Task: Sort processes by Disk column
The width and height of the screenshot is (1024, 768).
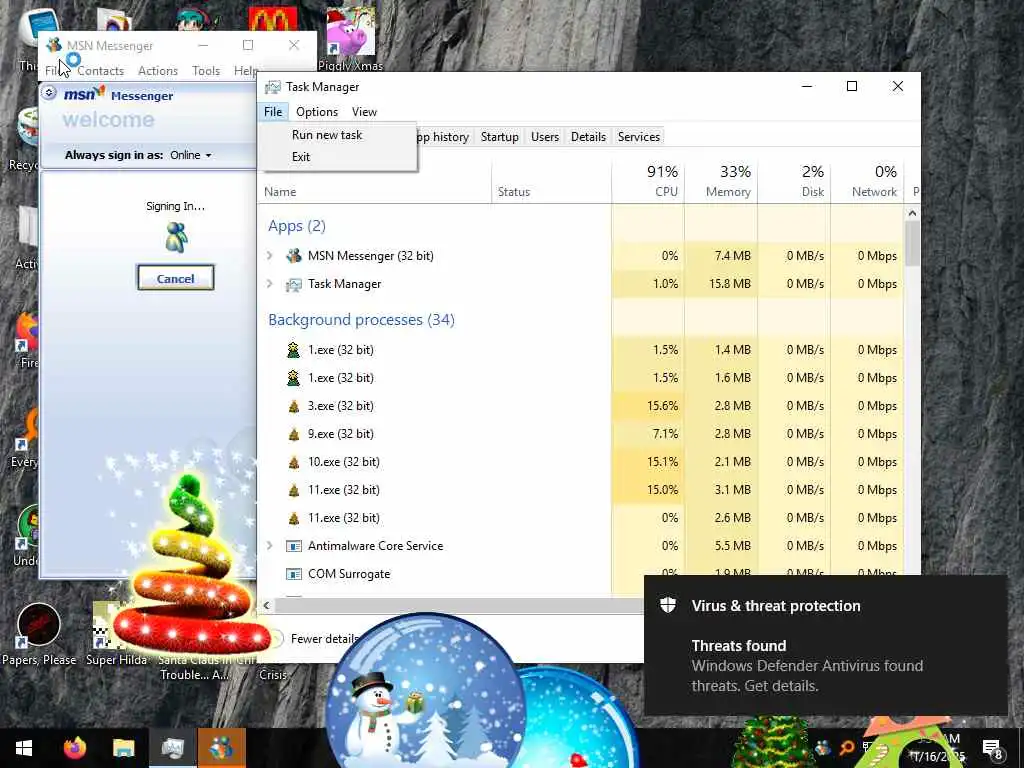Action: (794, 181)
